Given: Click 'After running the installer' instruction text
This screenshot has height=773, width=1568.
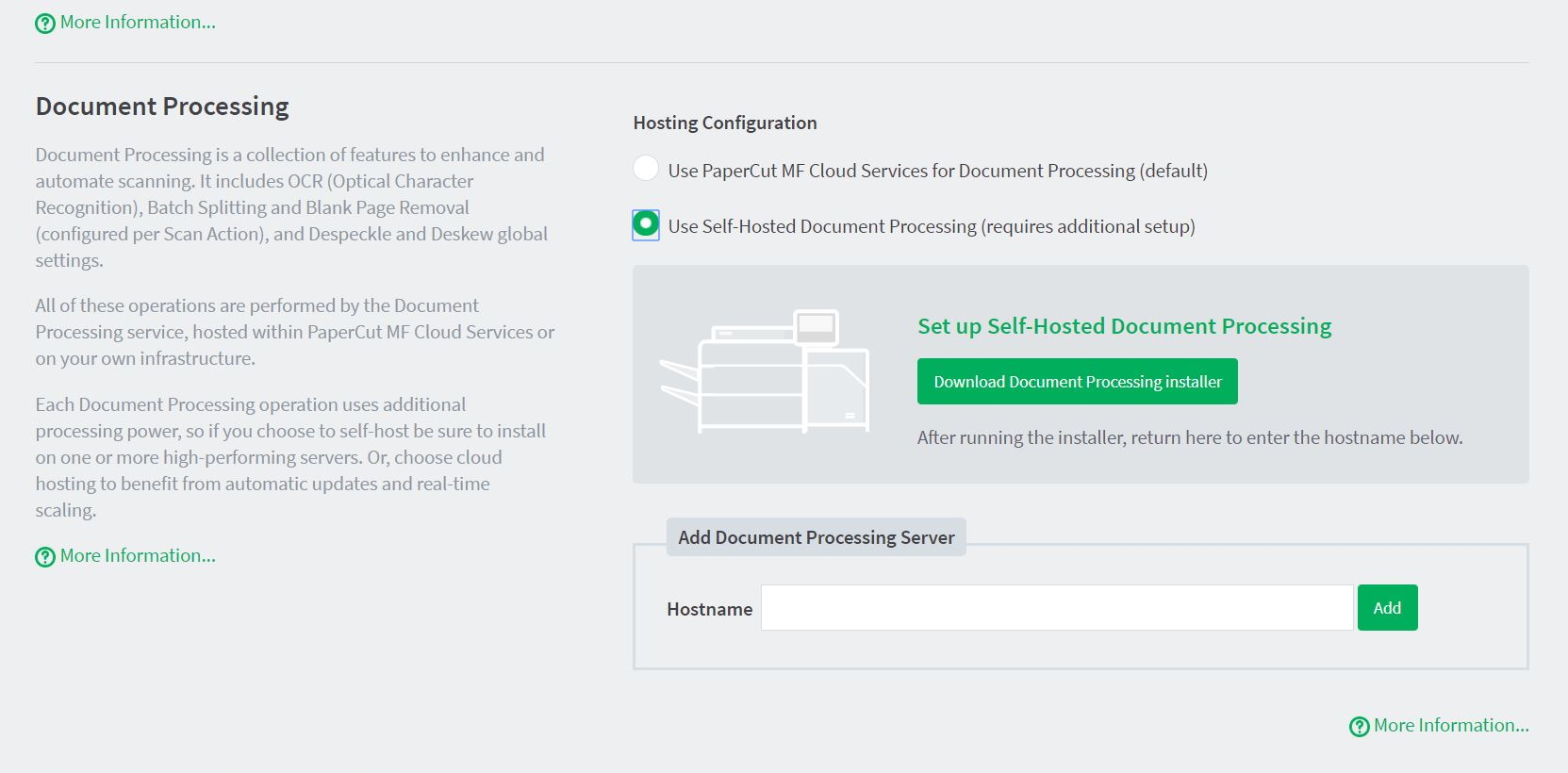Looking at the screenshot, I should point(1190,437).
